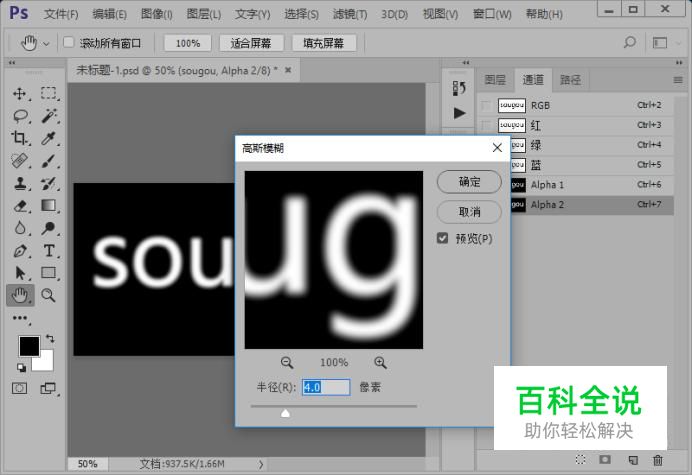The height and width of the screenshot is (475, 692).
Task: Toggle the Preview checkbox in blur dialog
Action: (x=442, y=238)
